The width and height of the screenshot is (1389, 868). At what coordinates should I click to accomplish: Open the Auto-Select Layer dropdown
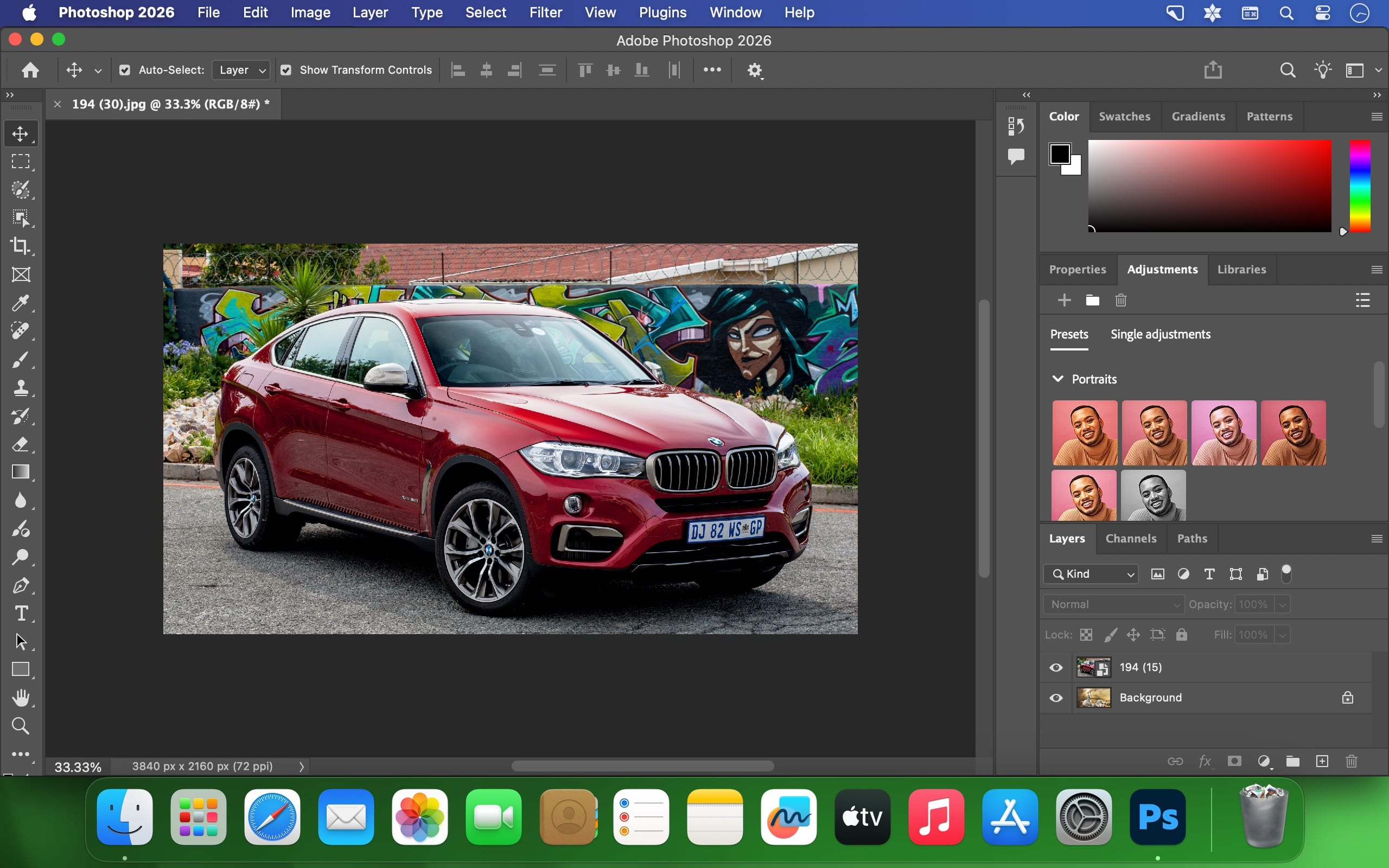click(x=241, y=70)
